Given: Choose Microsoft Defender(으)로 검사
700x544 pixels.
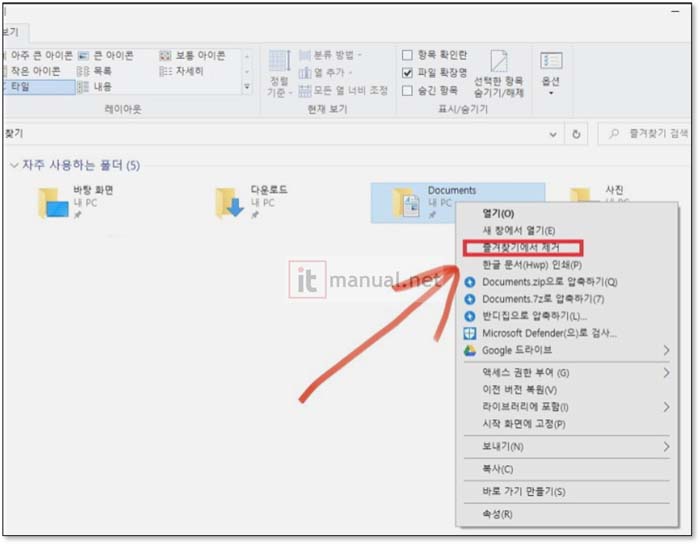Looking at the screenshot, I should (x=549, y=333).
